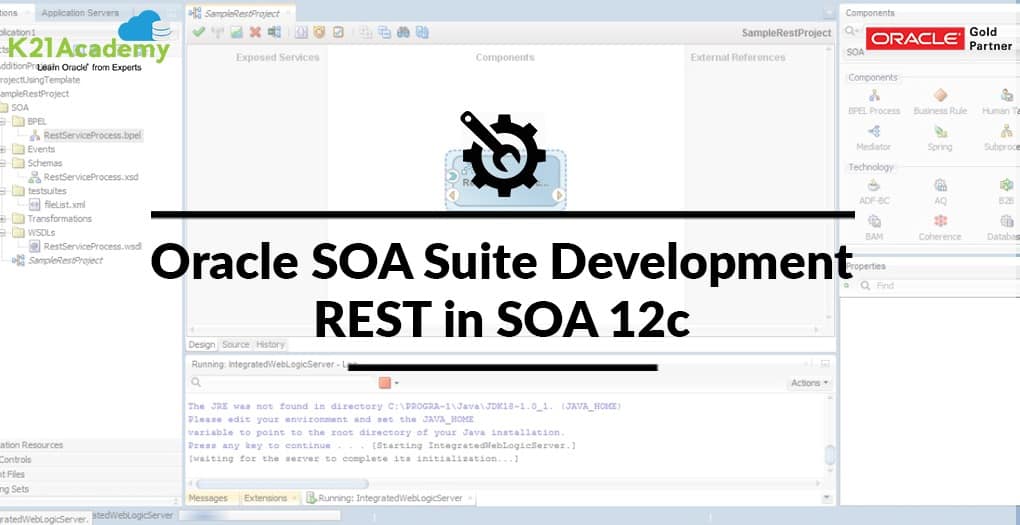Viewport: 1020px width, 525px height.
Task: Open RestServiceProcess.wsdl file in tree
Action: 93,246
